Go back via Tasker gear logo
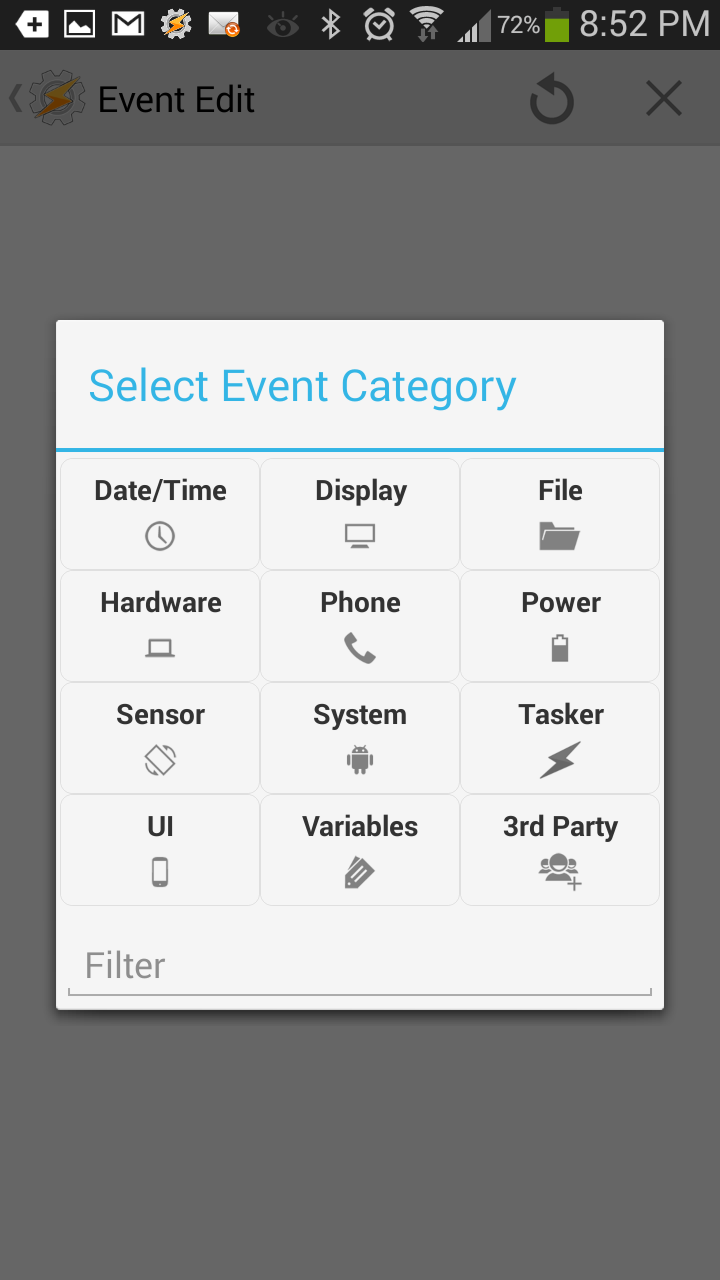This screenshot has height=1280, width=720. tap(50, 98)
